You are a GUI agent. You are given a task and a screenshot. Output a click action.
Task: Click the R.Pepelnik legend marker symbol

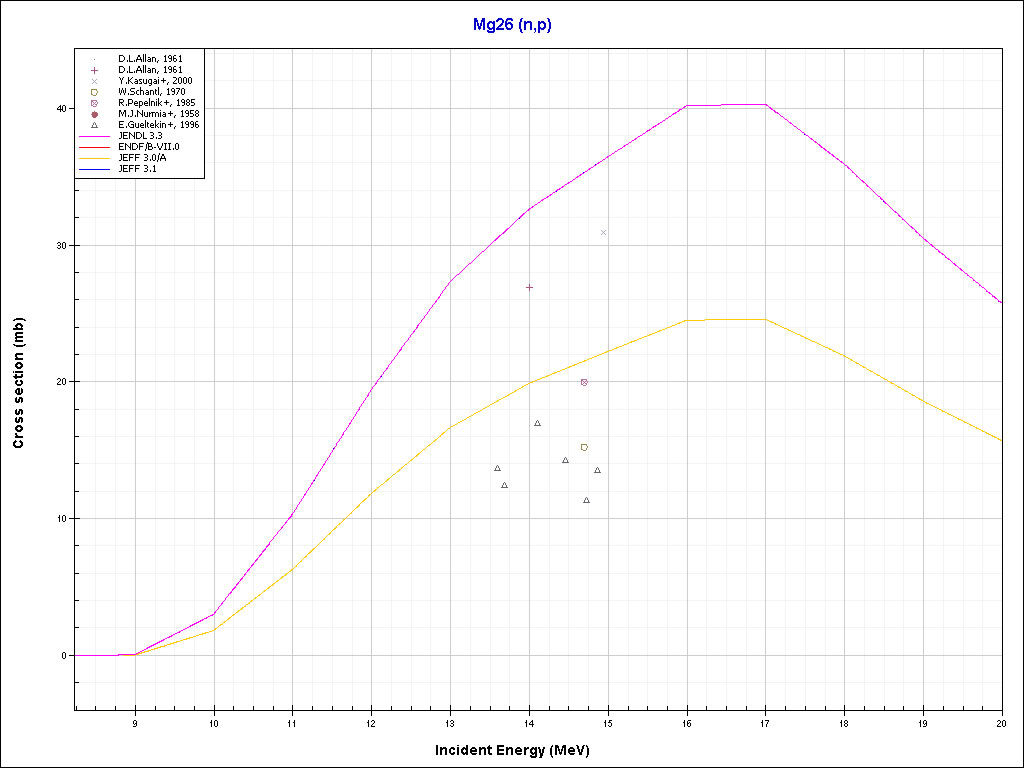click(93, 103)
